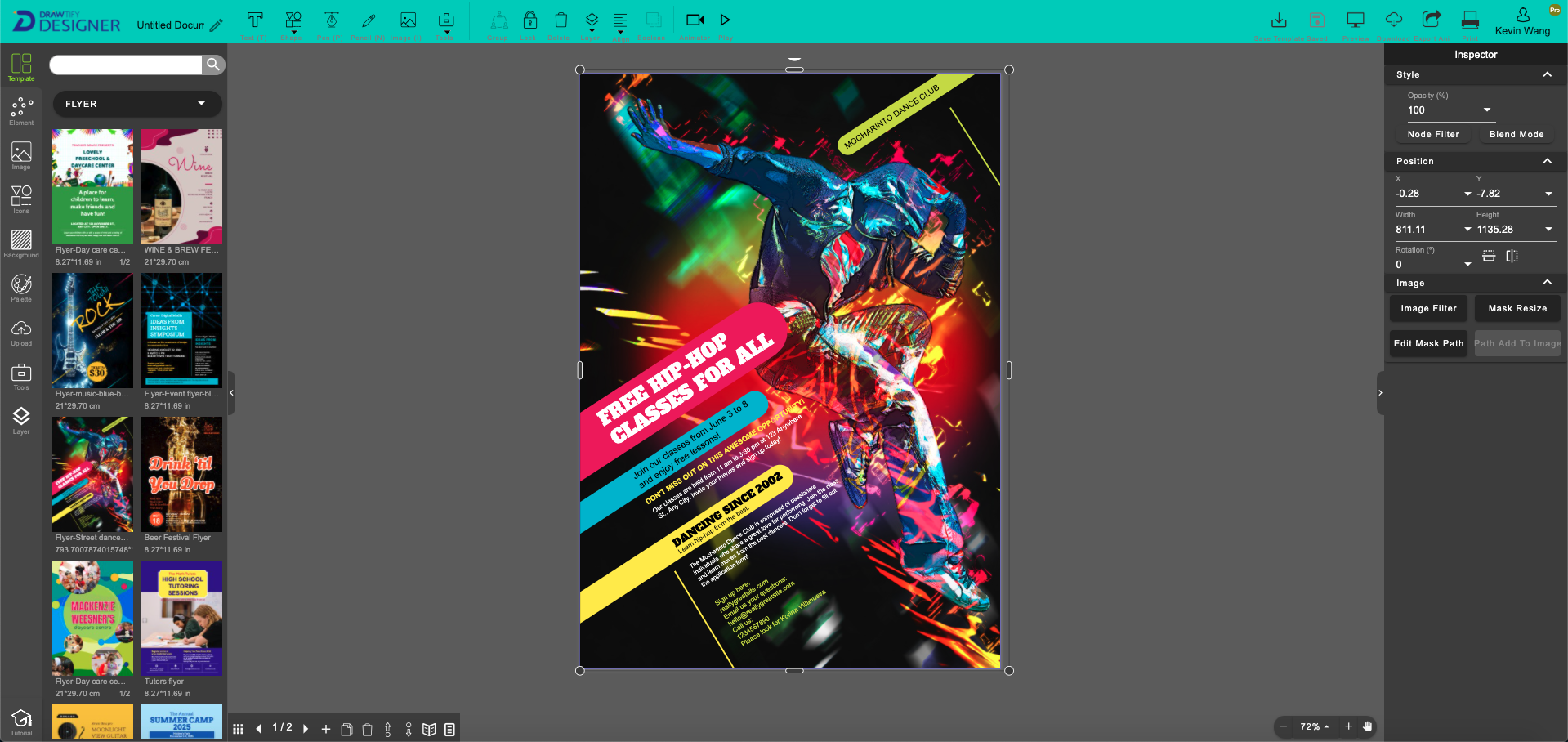Viewport: 1568px width, 742px height.
Task: Toggle the hand pan tool
Action: pyautogui.click(x=1367, y=726)
